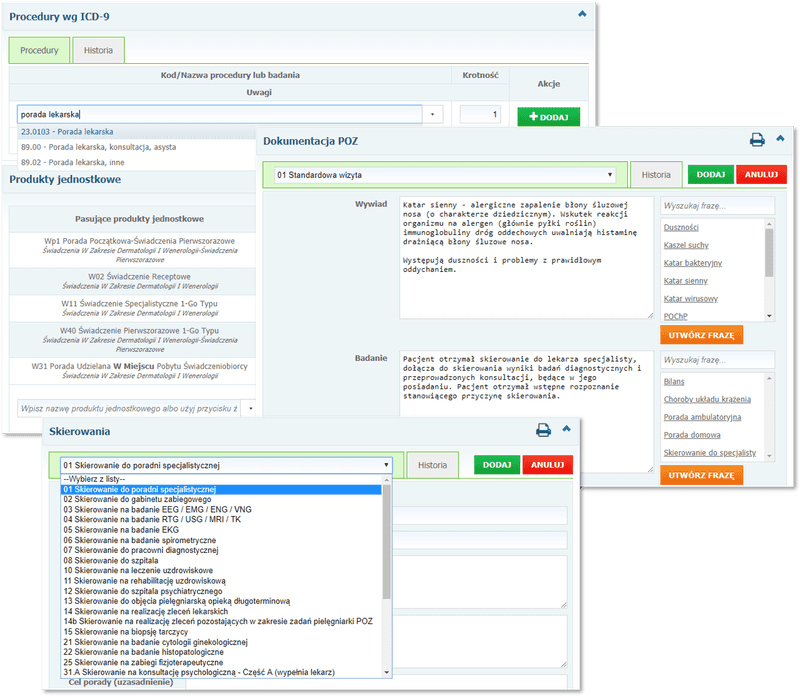
Task: Click the Krotność quantity field
Action: 480,115
